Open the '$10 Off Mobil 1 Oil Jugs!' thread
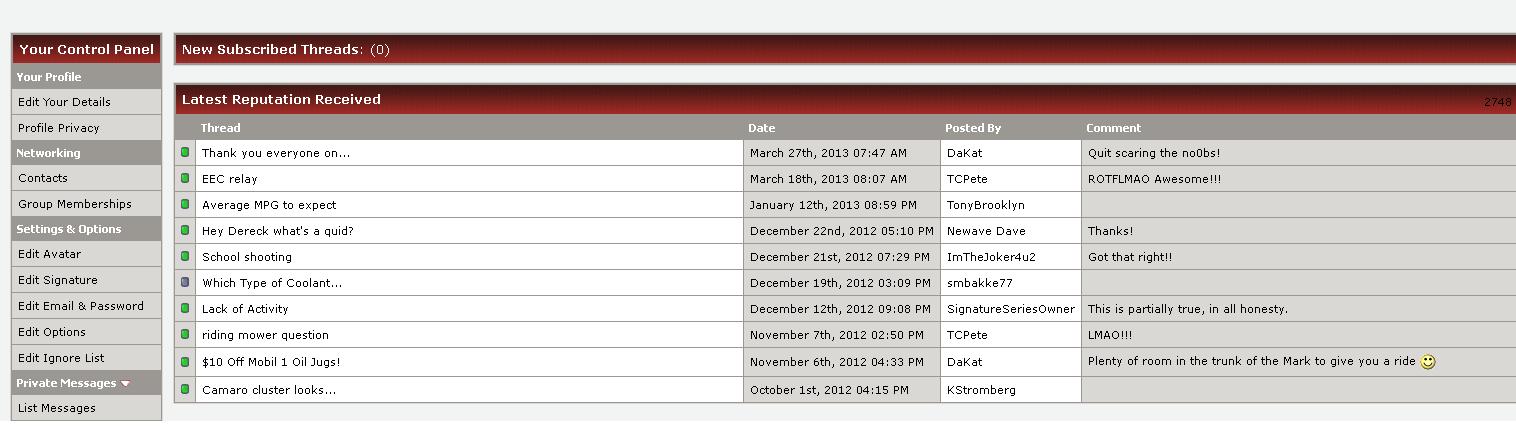1516x426 pixels. coord(271,362)
